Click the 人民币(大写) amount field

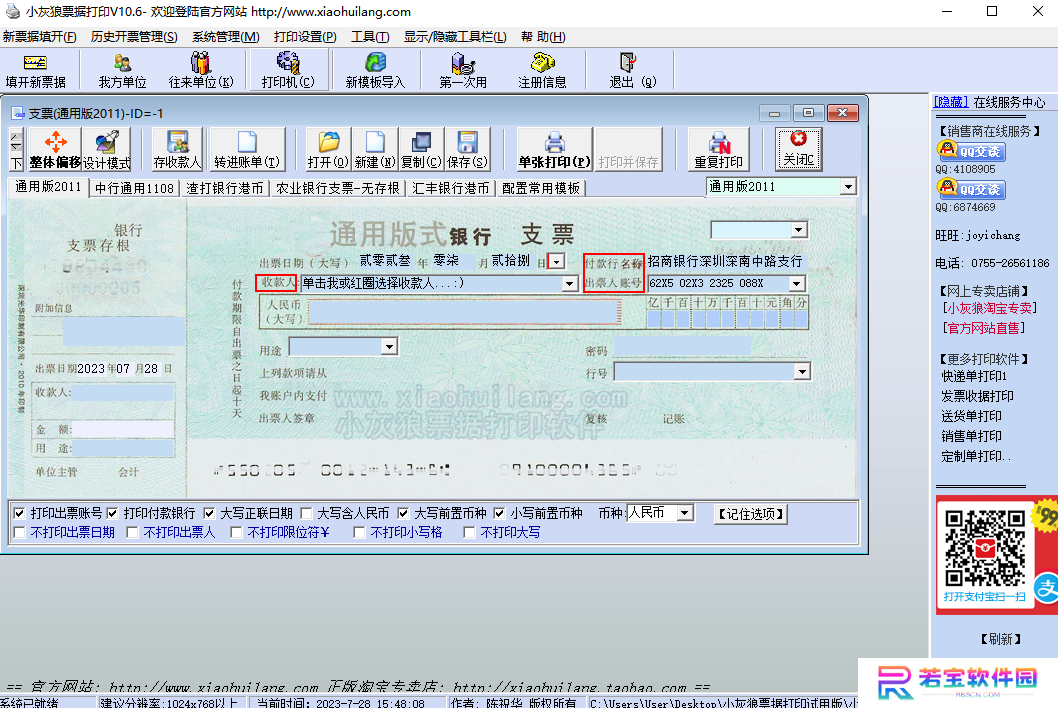tap(464, 312)
